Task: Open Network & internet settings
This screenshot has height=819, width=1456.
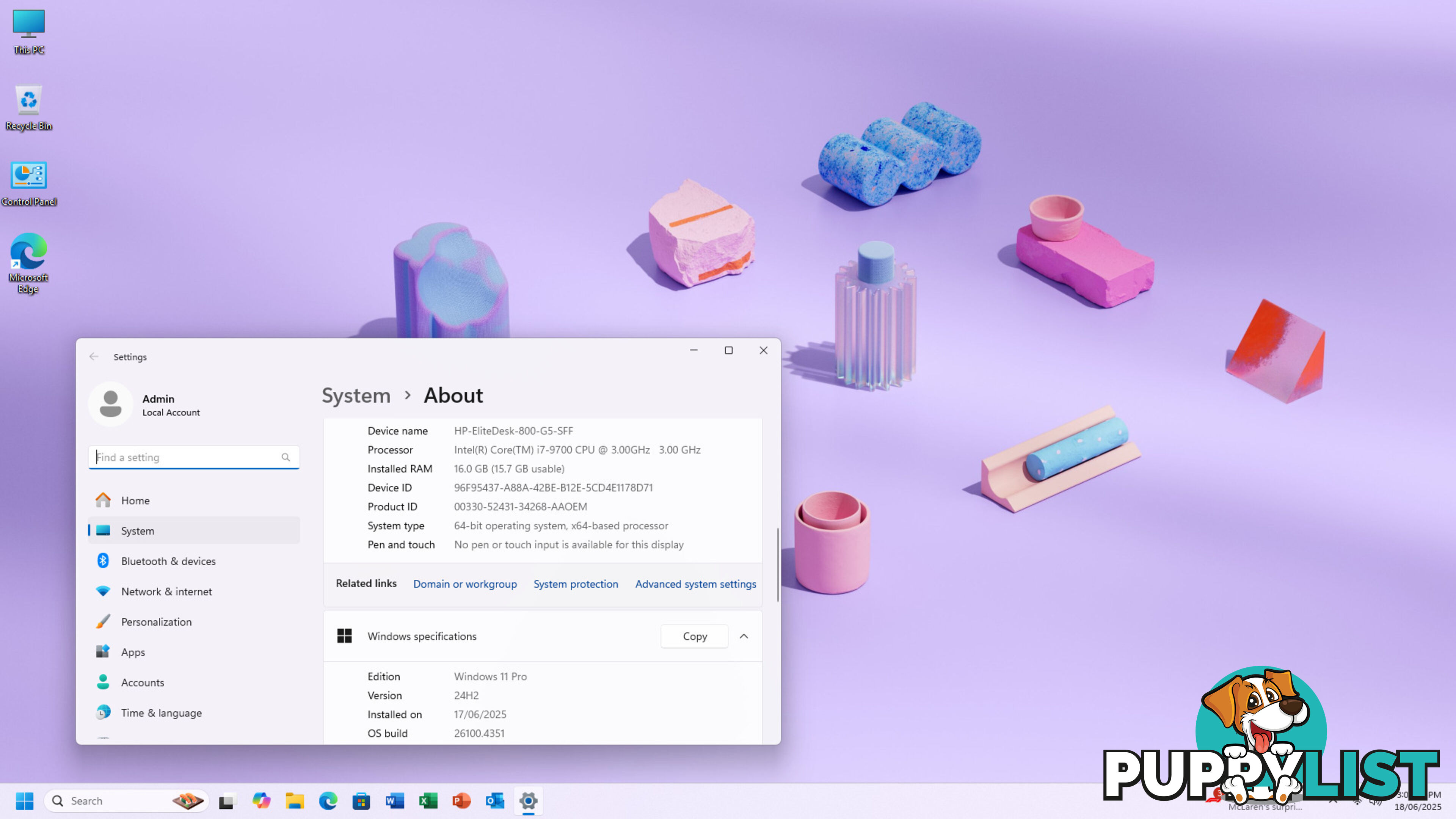Action: click(x=194, y=591)
